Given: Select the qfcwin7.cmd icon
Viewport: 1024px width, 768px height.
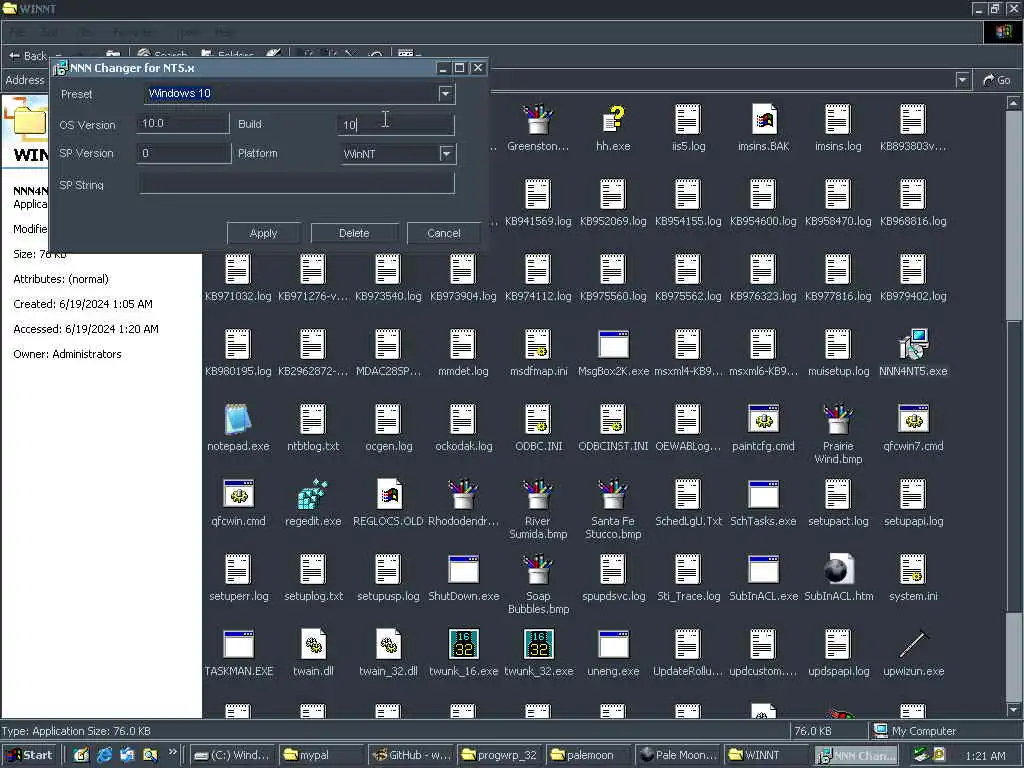Looking at the screenshot, I should 913,419.
